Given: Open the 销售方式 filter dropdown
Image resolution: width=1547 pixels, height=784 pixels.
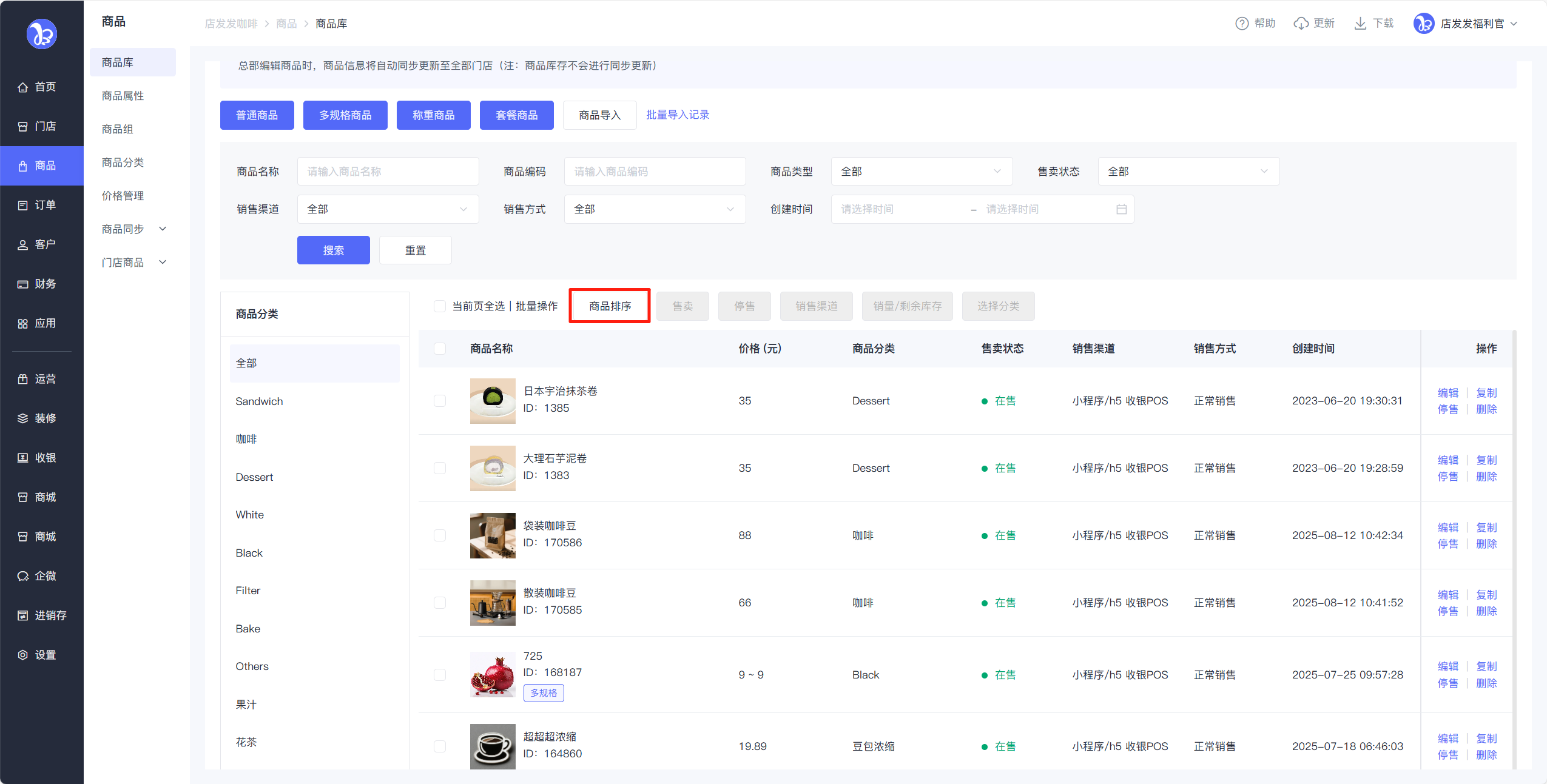Looking at the screenshot, I should pyautogui.click(x=655, y=209).
